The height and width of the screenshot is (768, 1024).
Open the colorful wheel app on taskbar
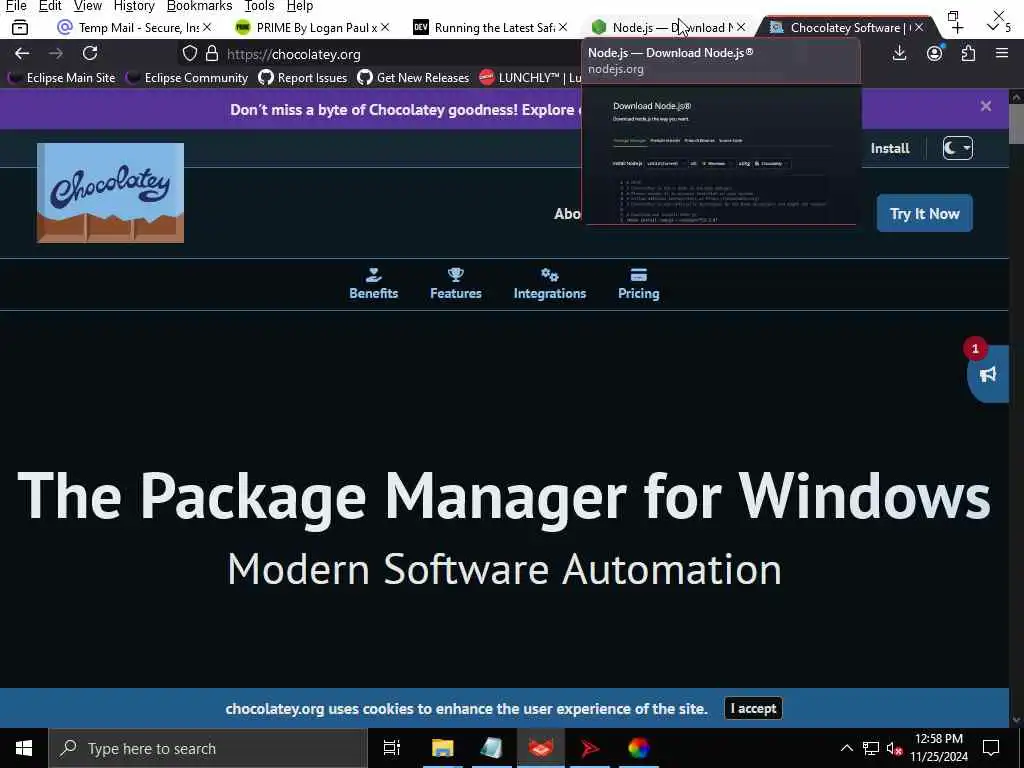tap(639, 748)
